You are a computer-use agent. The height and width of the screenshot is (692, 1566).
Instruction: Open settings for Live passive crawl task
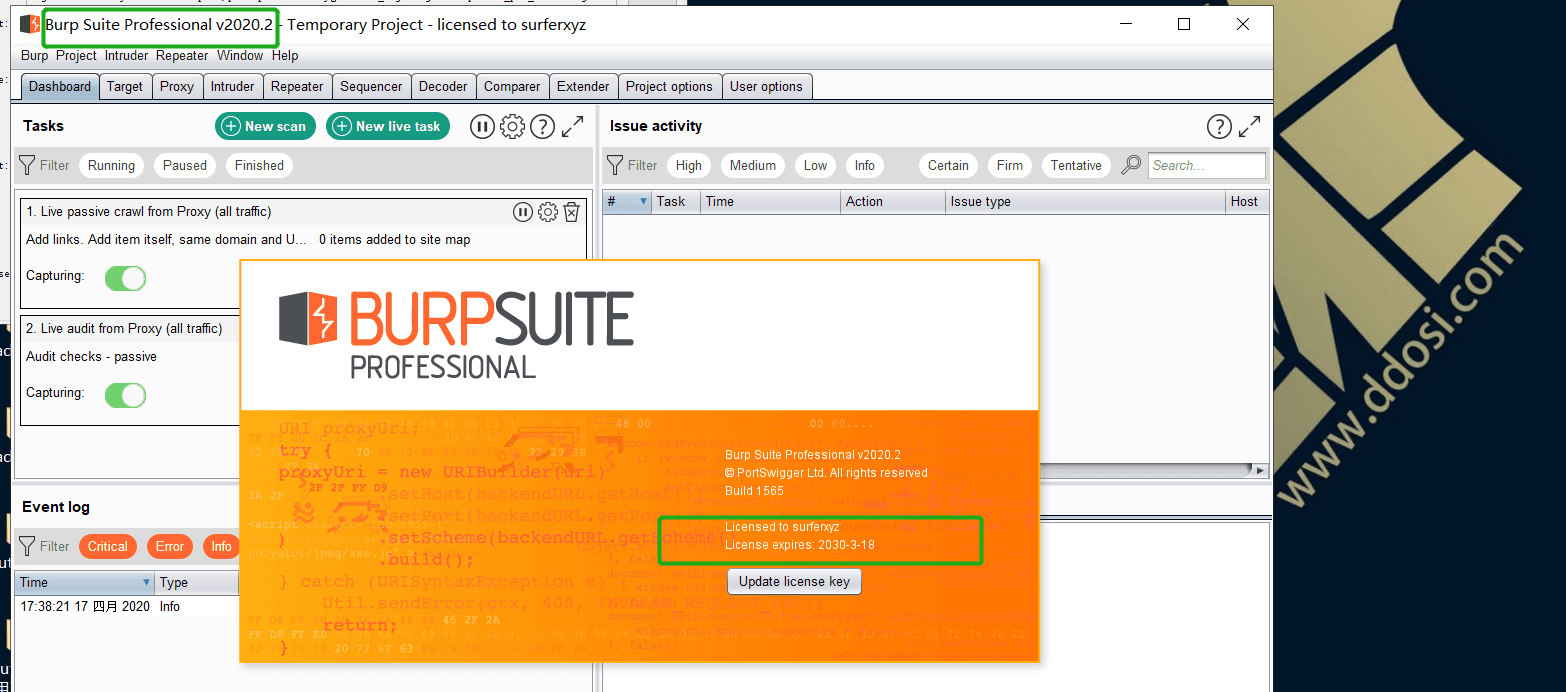547,211
